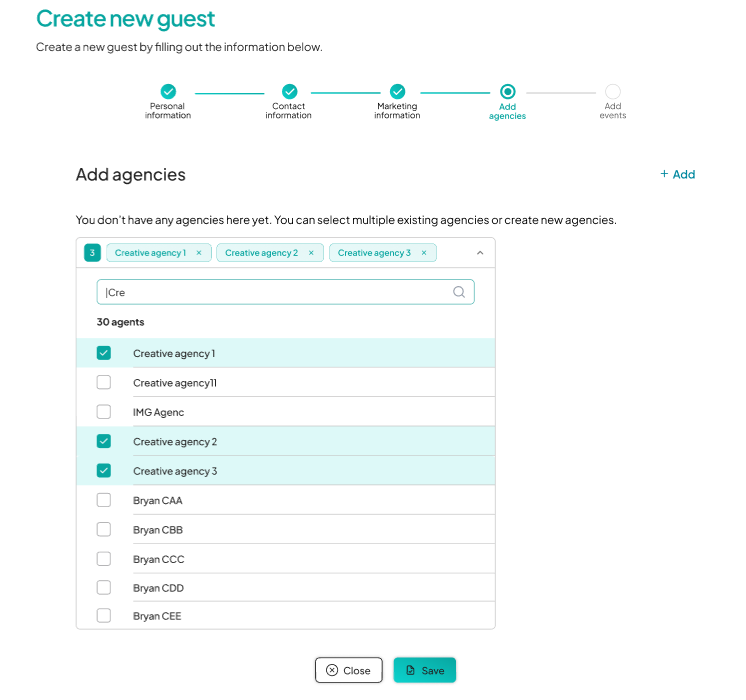Remove the Creative agency 3 tag
This screenshot has height=700, width=746.
pyautogui.click(x=424, y=253)
